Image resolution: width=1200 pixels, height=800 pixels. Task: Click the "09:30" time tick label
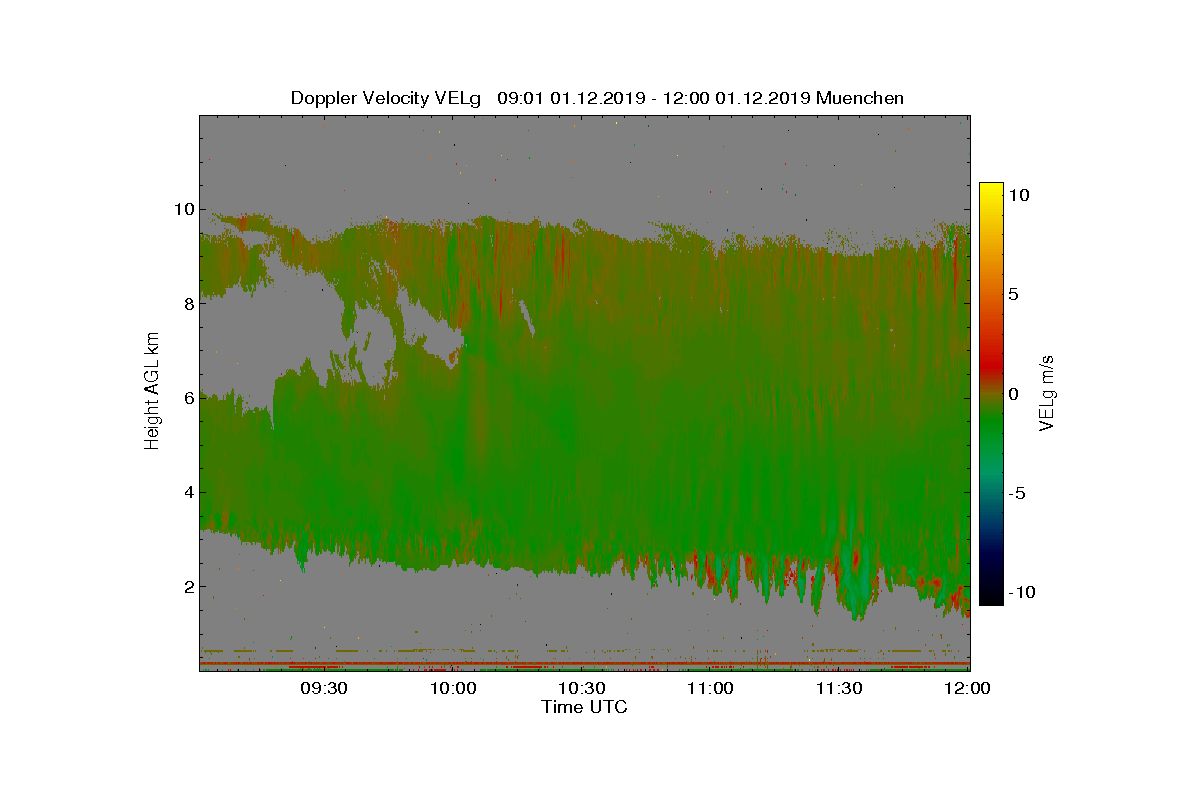[325, 688]
